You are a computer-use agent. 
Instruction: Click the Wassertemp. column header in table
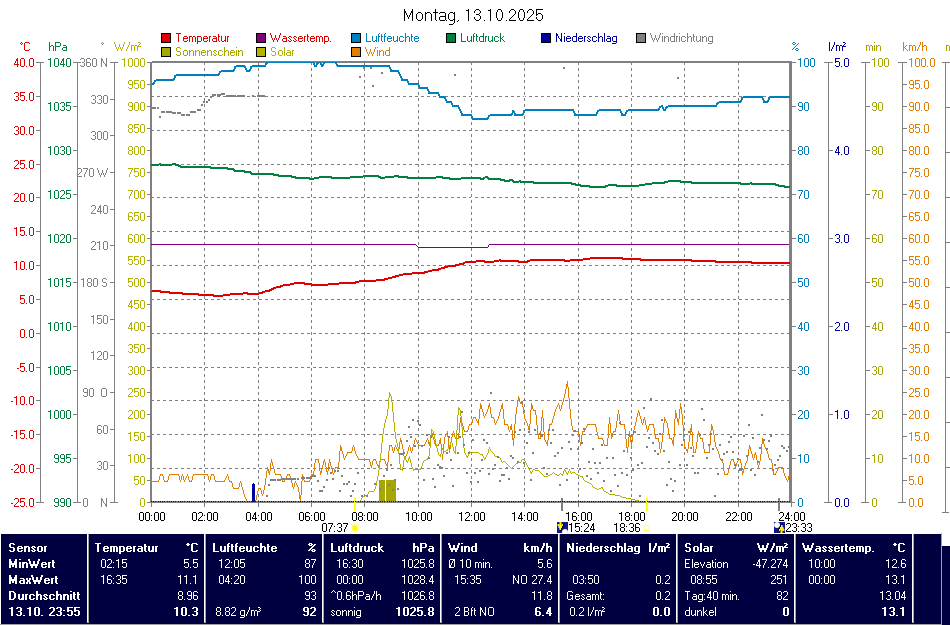pos(838,548)
